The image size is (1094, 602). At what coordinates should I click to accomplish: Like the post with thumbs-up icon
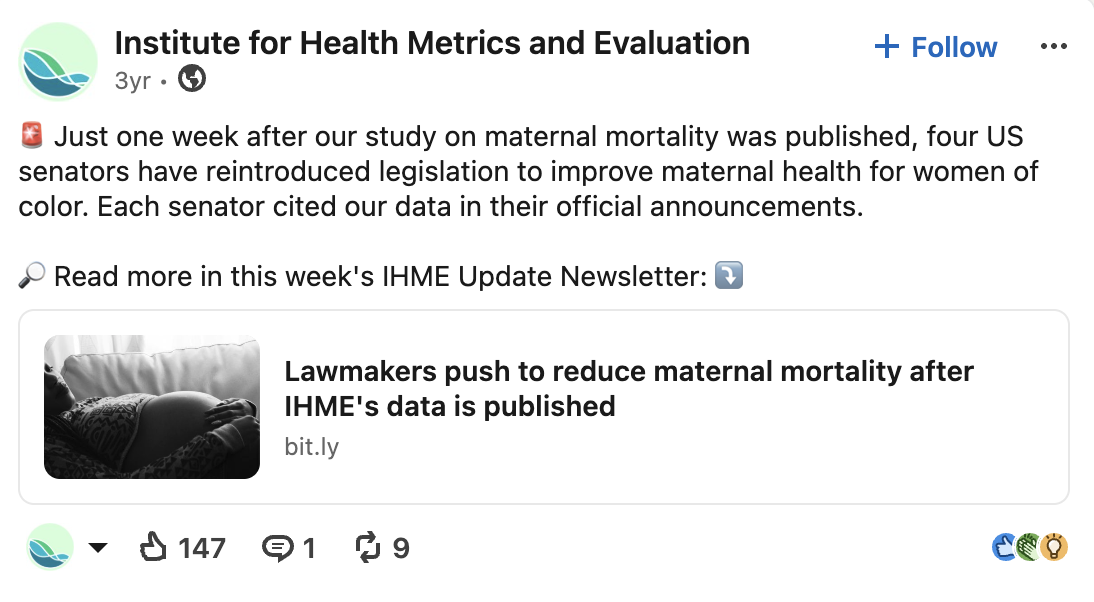(x=153, y=547)
